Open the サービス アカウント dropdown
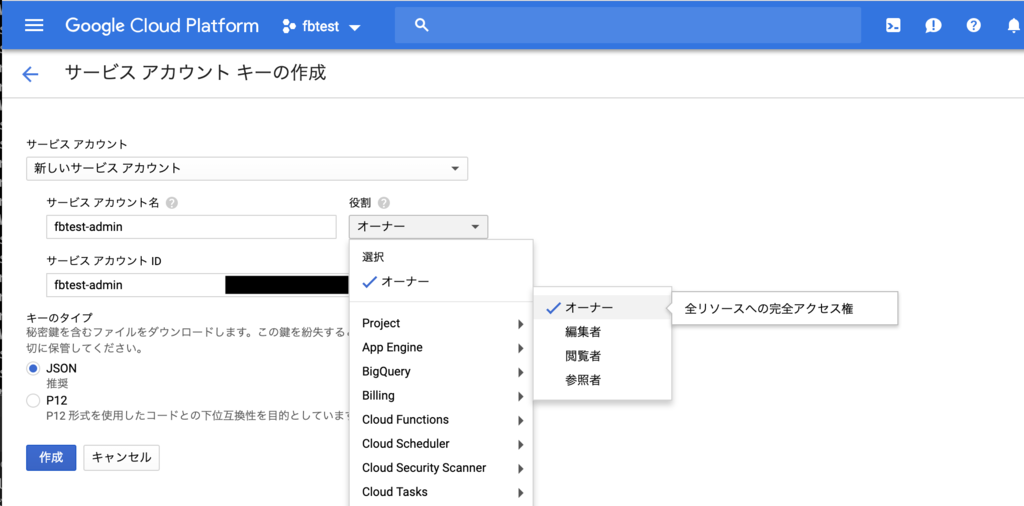The image size is (1024, 506). point(247,168)
